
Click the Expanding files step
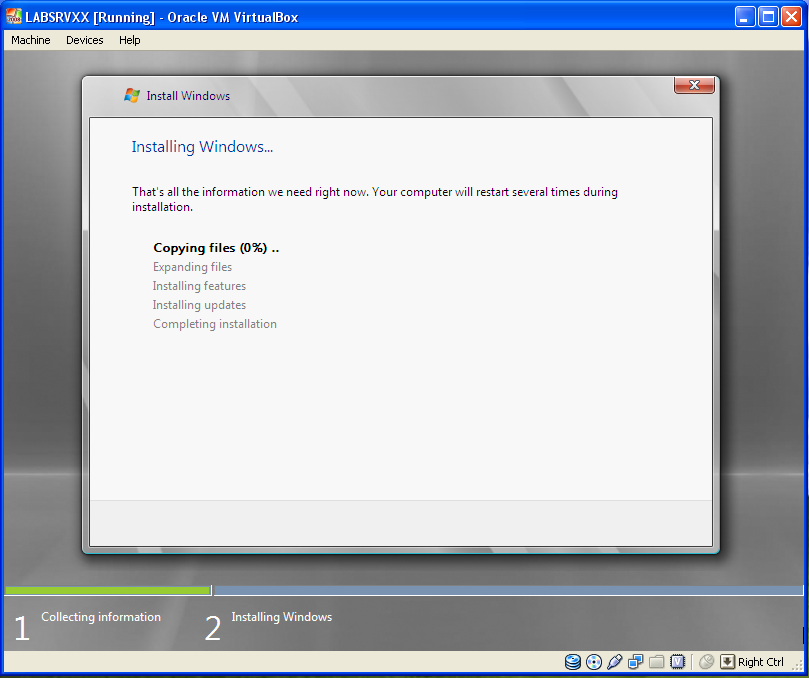192,267
